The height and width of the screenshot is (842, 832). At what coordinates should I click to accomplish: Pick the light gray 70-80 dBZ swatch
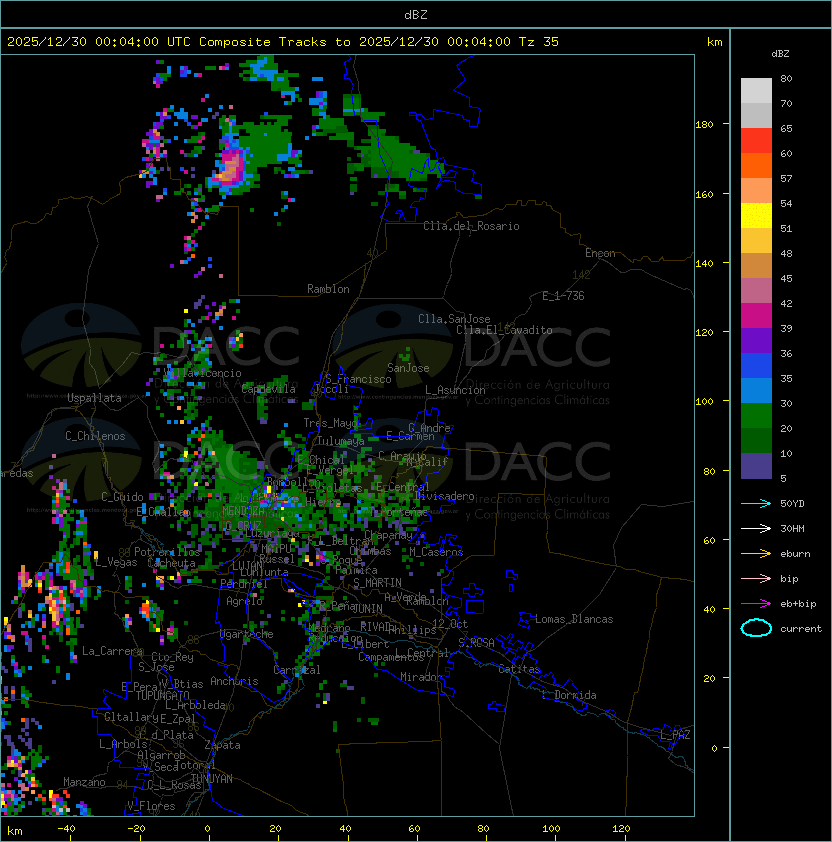[x=756, y=91]
